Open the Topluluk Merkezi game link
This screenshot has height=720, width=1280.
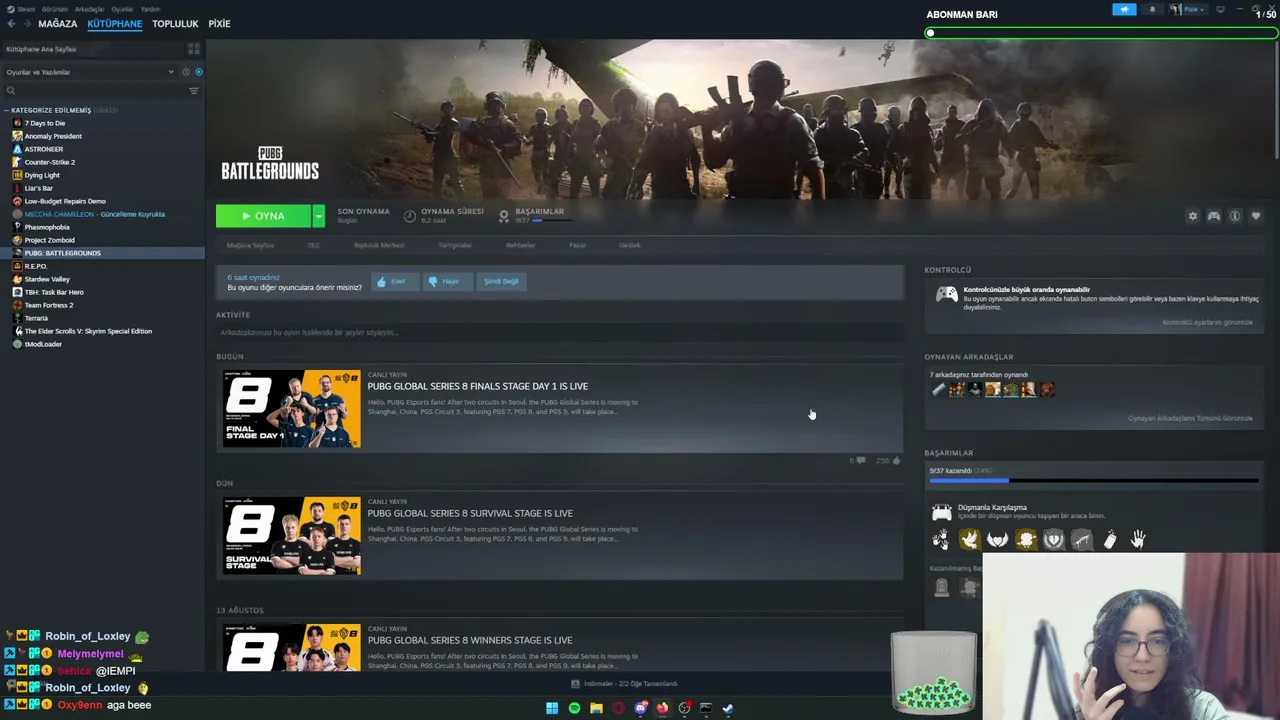coord(379,245)
